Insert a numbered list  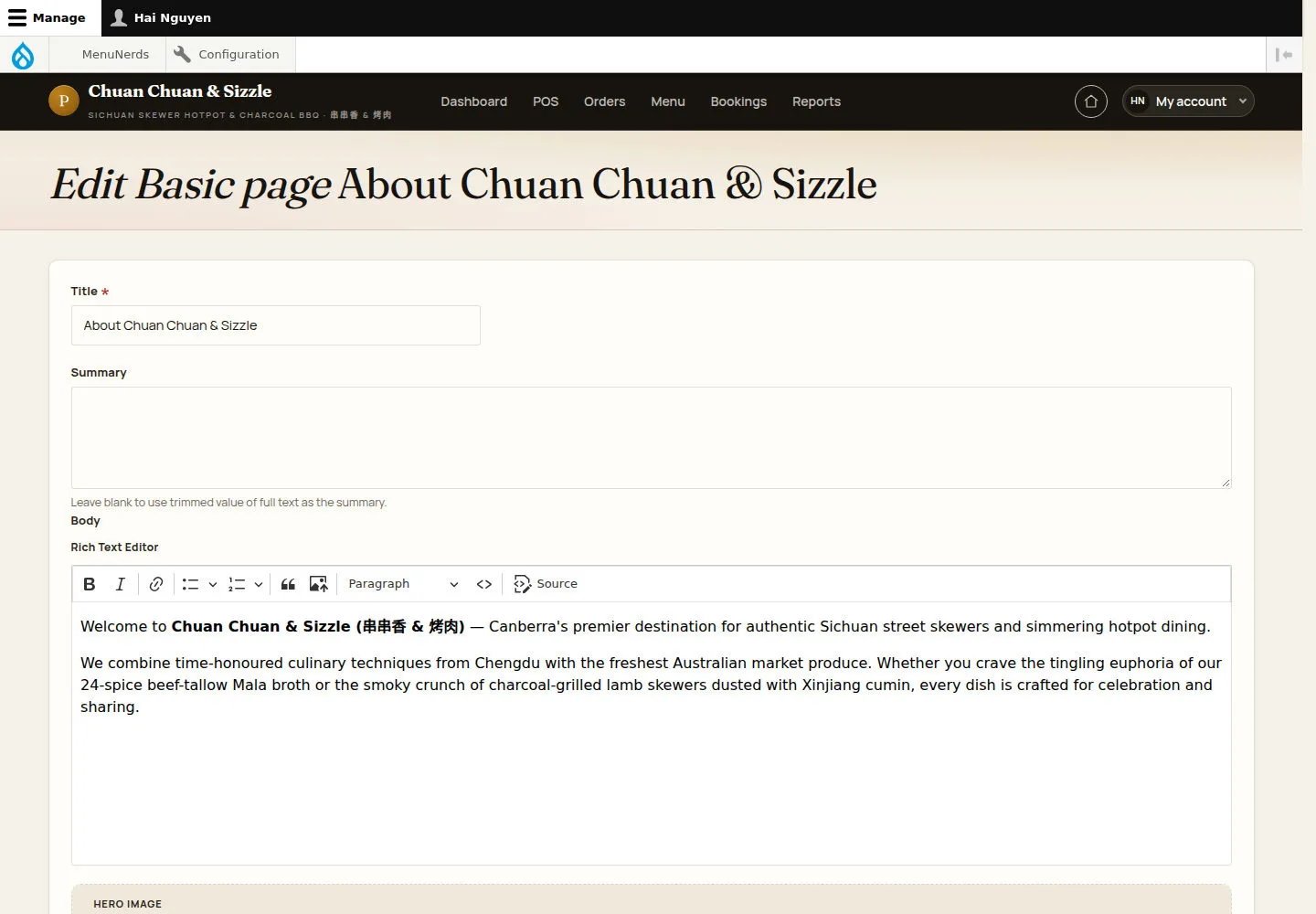(237, 584)
